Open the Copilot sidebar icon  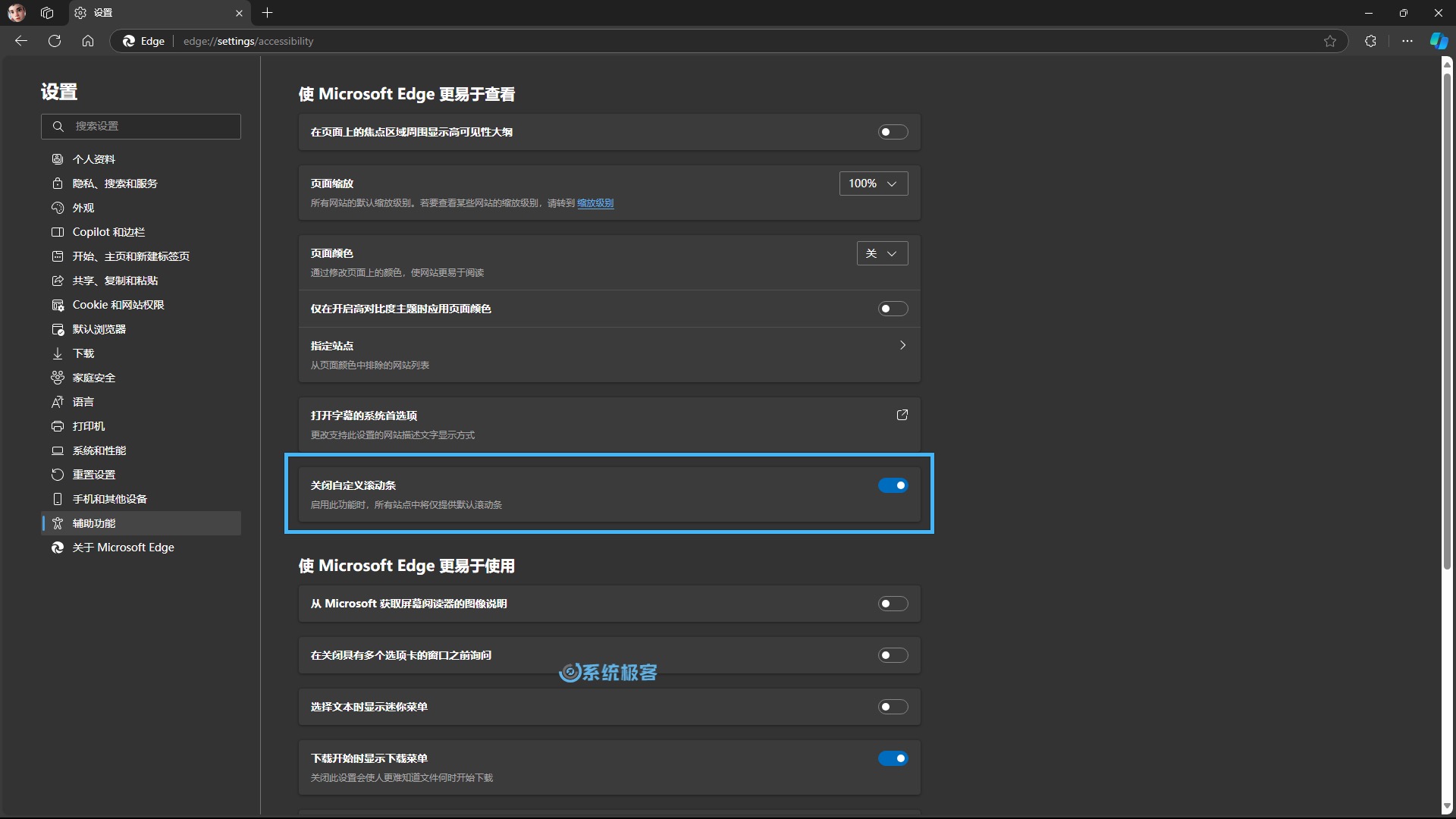[x=1439, y=41]
